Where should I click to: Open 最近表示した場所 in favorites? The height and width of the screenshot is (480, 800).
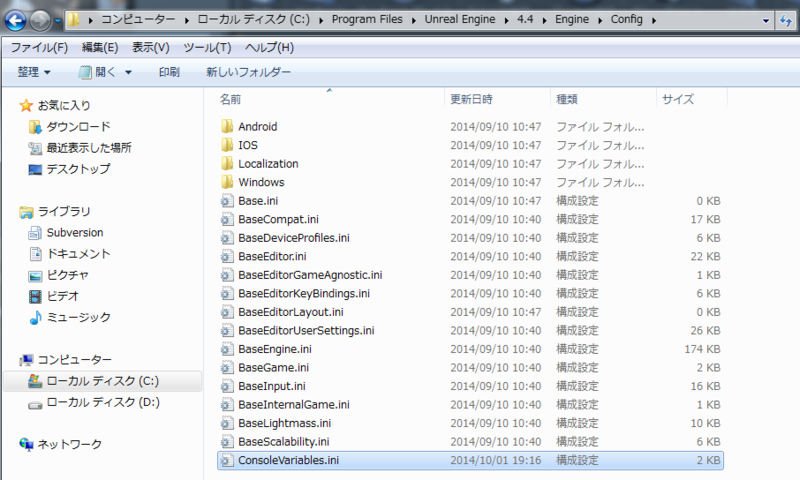click(89, 148)
